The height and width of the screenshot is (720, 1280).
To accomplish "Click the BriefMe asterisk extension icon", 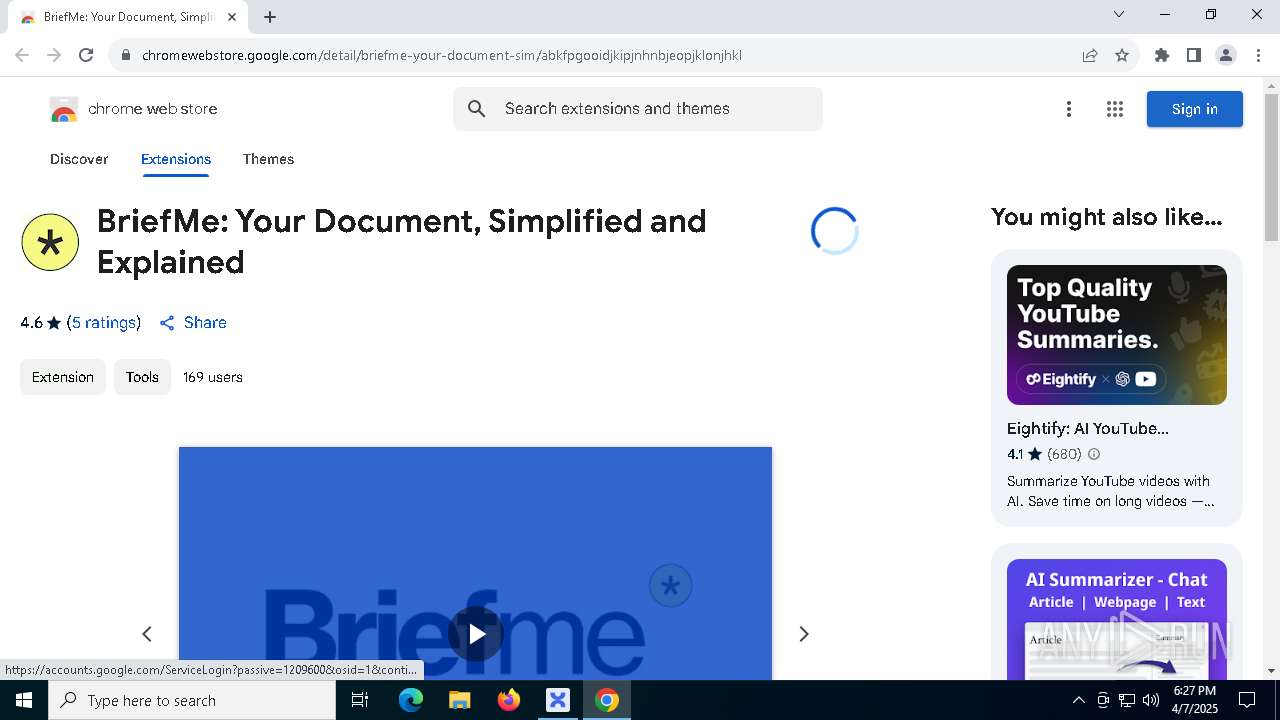I will pos(50,242).
